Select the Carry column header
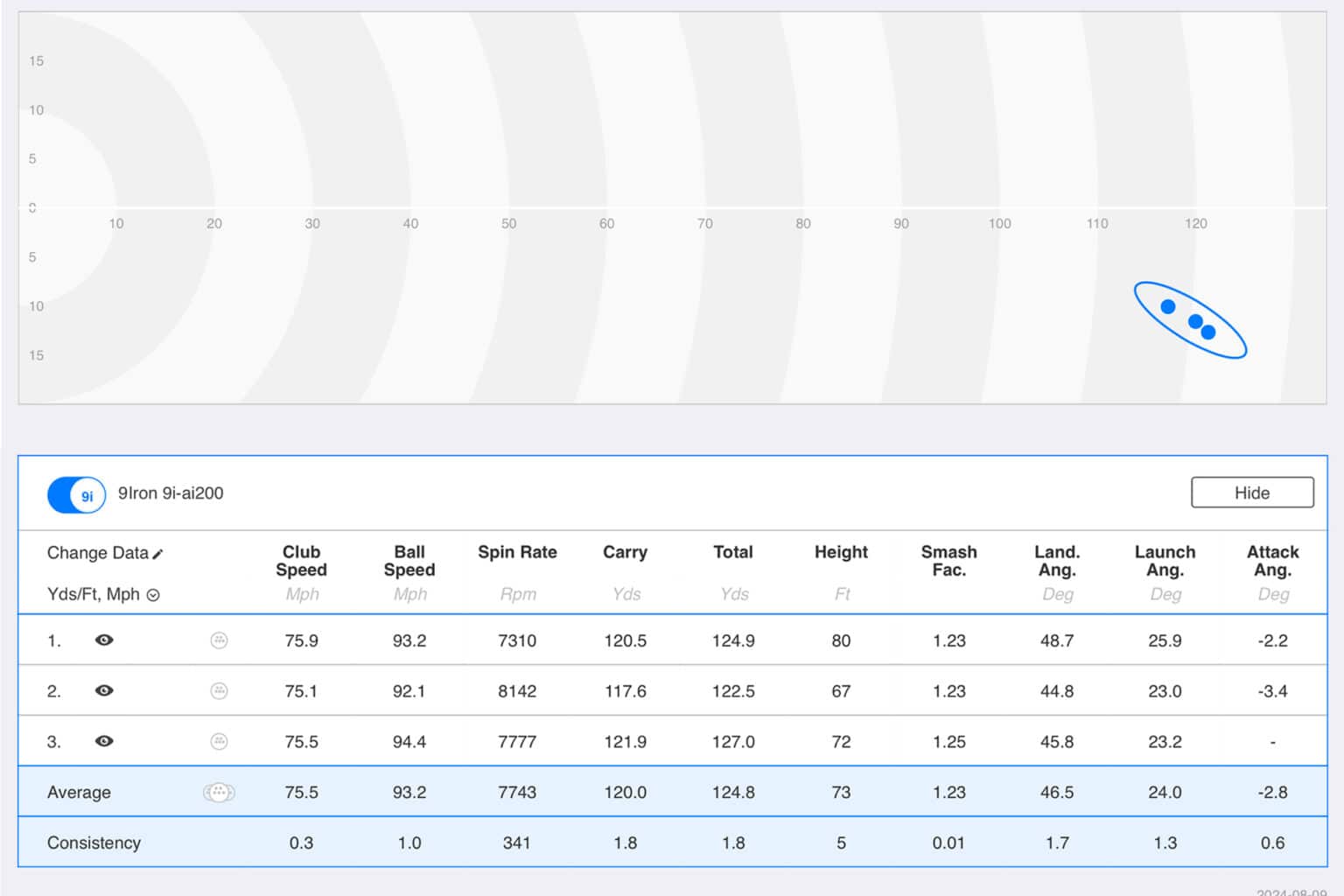The height and width of the screenshot is (896, 1344). pyautogui.click(x=625, y=552)
